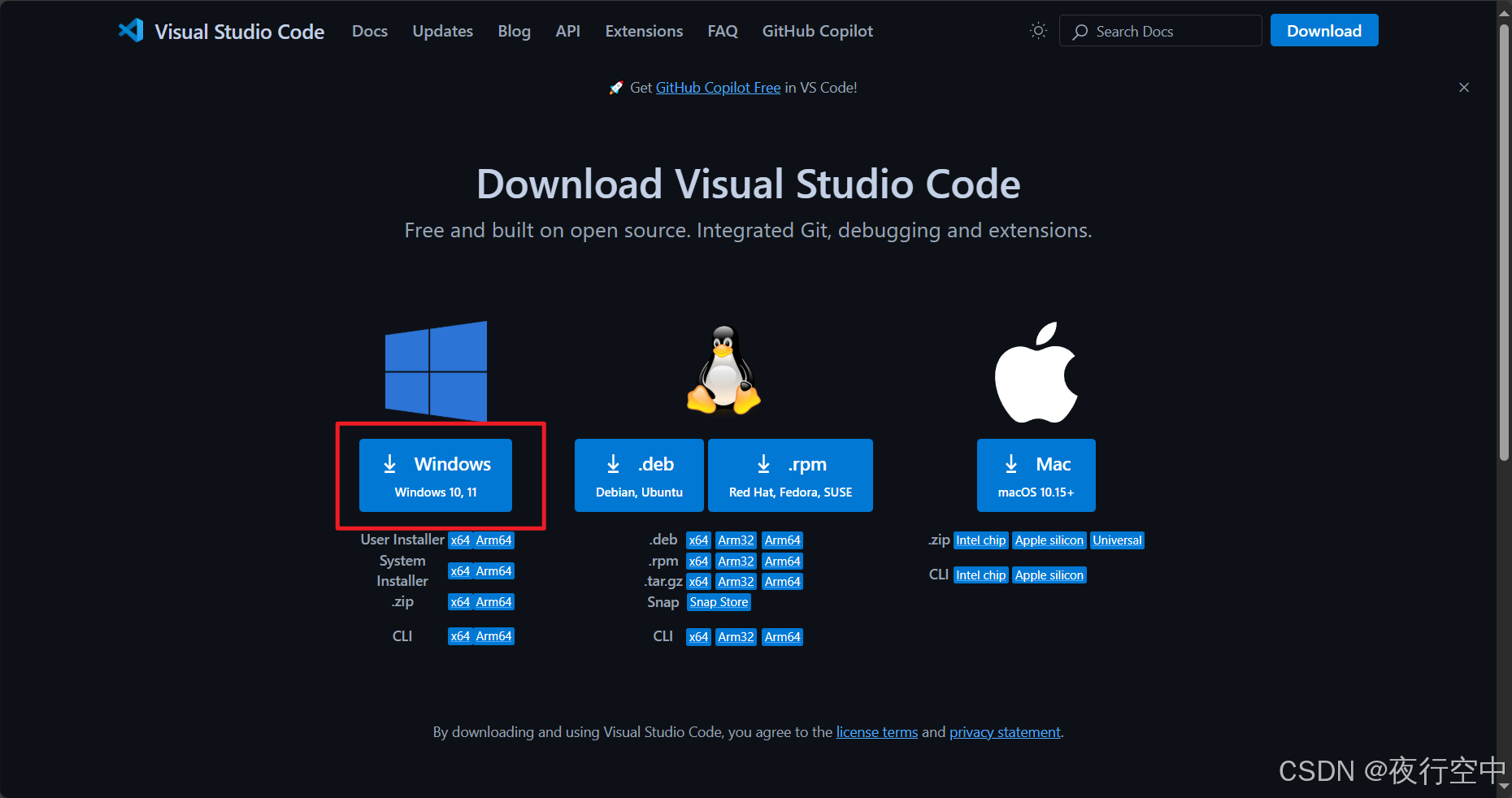Image resolution: width=1512 pixels, height=798 pixels.
Task: Select Windows User Installer Arm64
Action: tap(493, 540)
